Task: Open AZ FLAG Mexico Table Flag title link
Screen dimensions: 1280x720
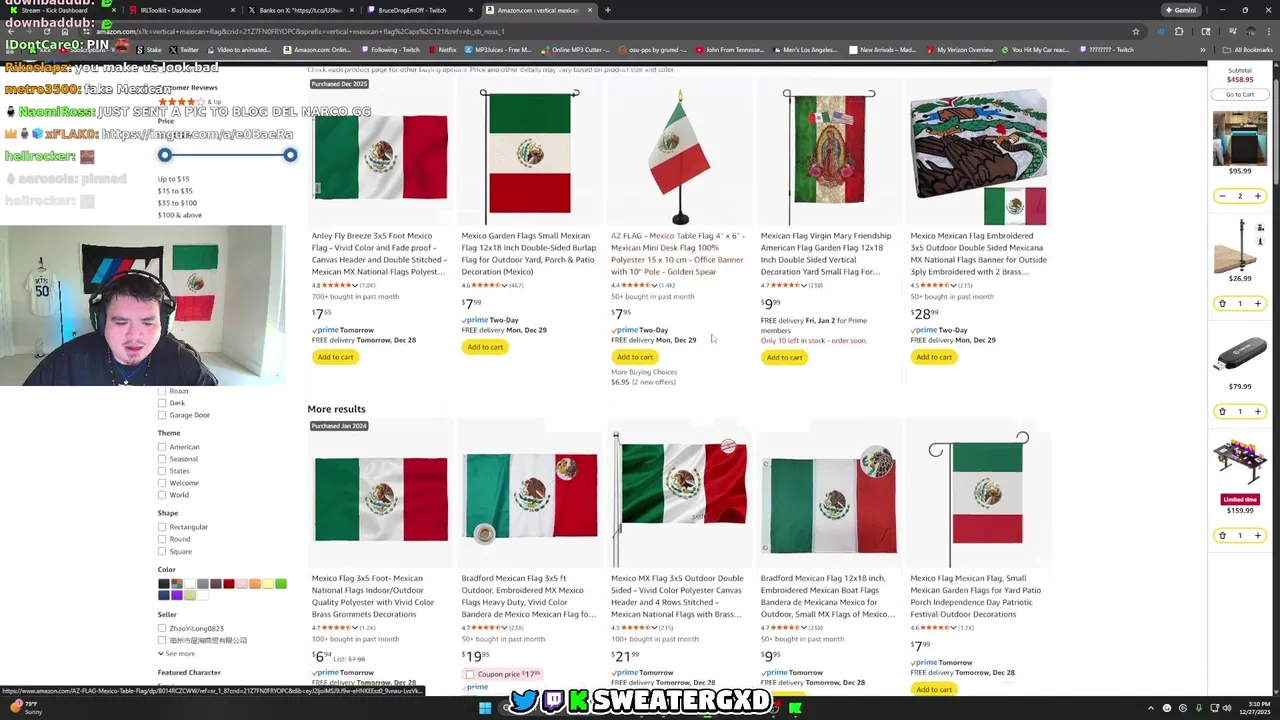Action: [677, 254]
